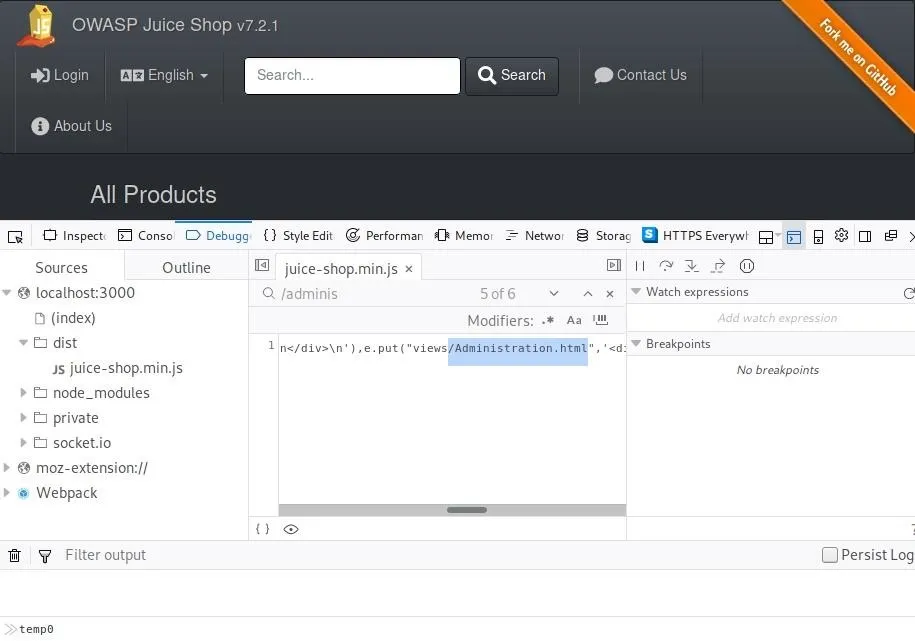The height and width of the screenshot is (641, 915).
Task: Toggle the right debugger pane collapse icon
Action: click(614, 266)
